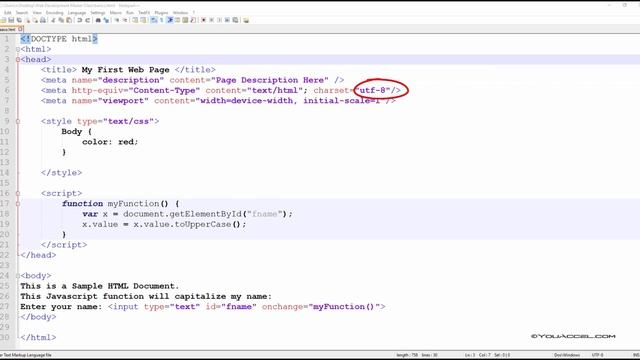Collapse the <body> fold marker on line 24

18,276
